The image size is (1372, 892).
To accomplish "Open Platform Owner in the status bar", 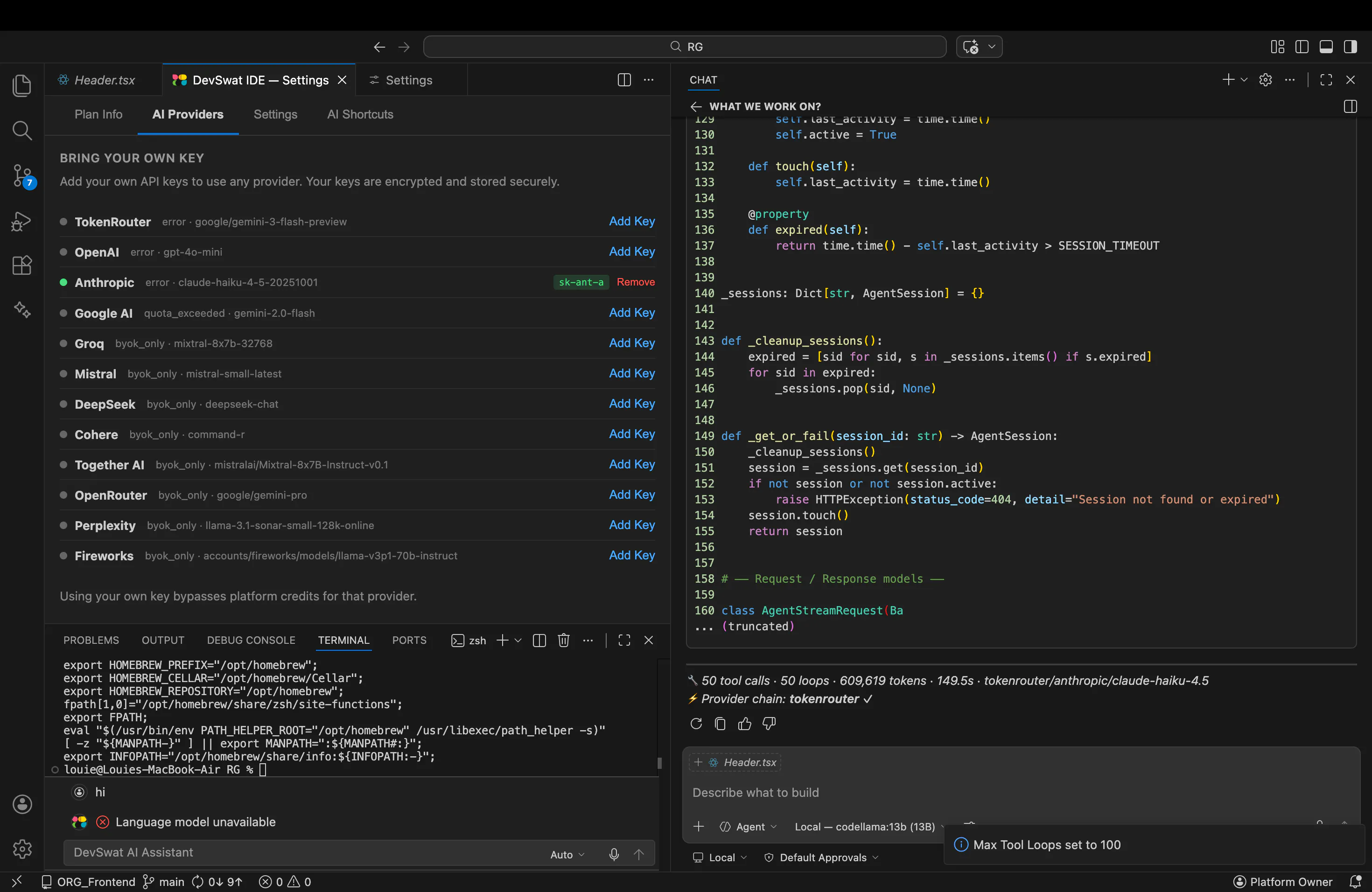I will [x=1283, y=882].
